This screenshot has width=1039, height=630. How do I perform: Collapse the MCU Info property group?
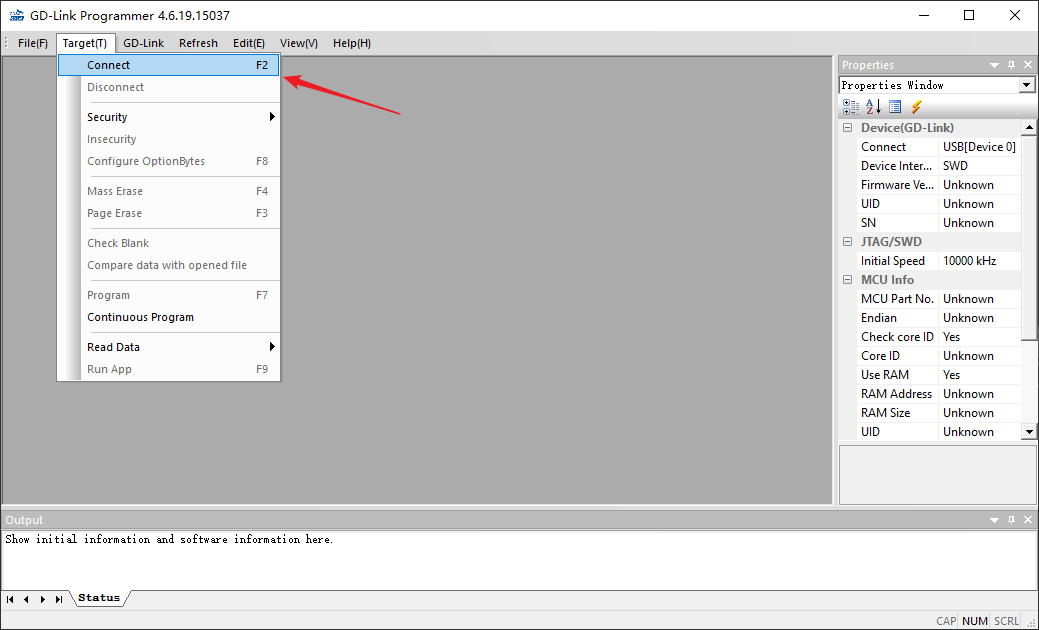848,280
